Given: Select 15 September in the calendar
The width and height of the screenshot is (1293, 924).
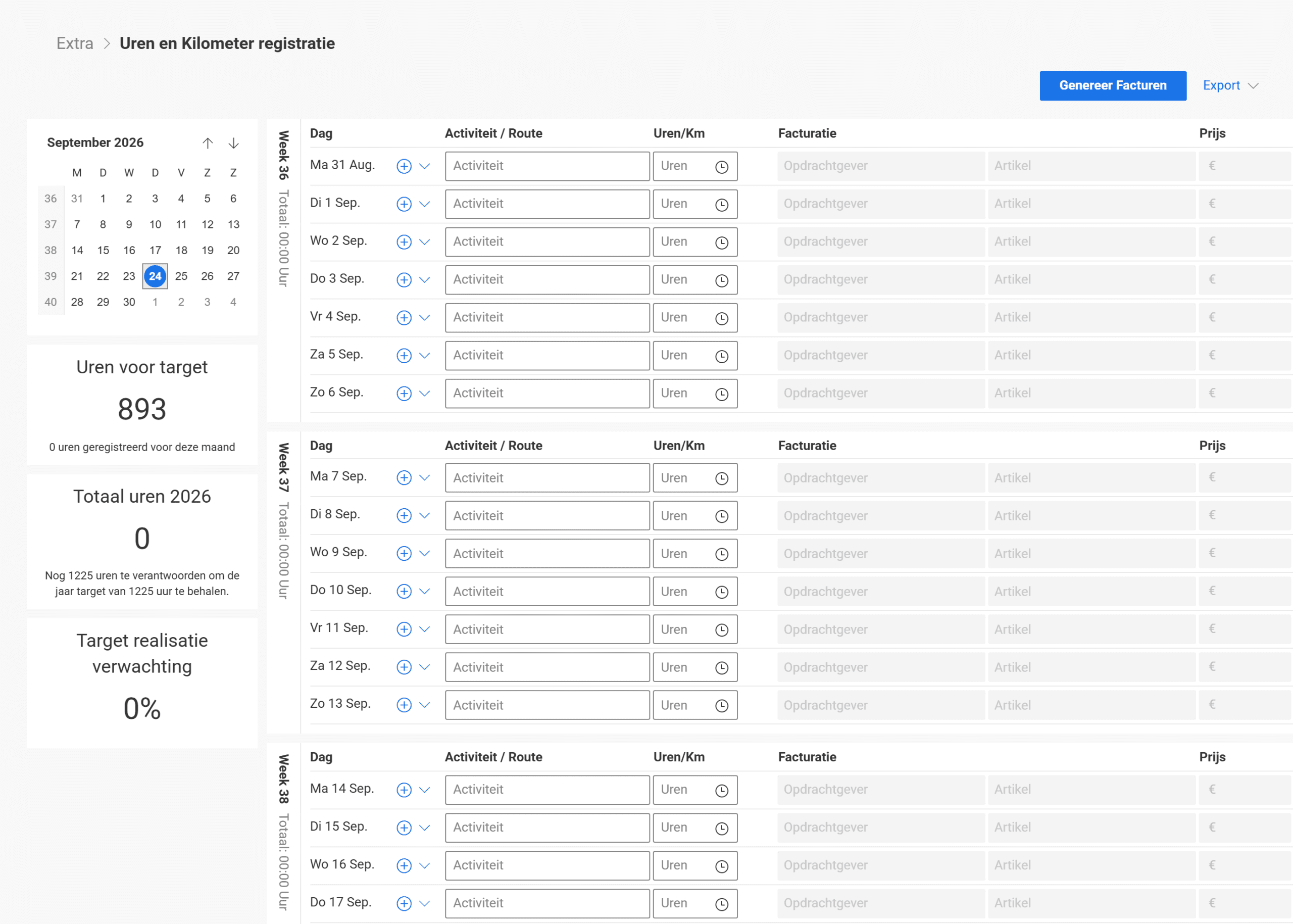Looking at the screenshot, I should tap(103, 251).
